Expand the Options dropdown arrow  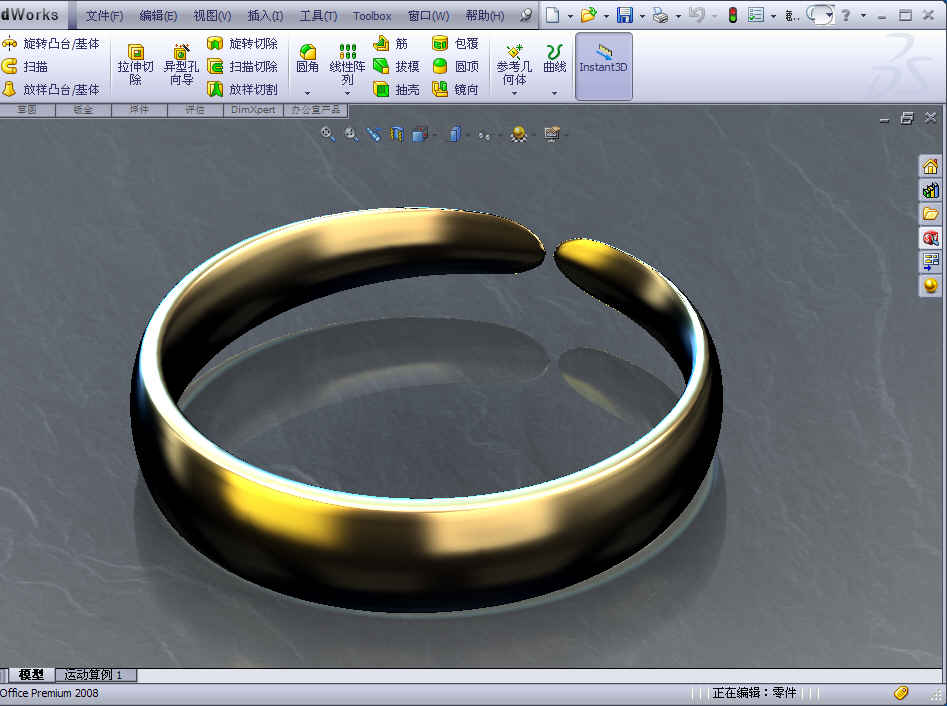[773, 16]
